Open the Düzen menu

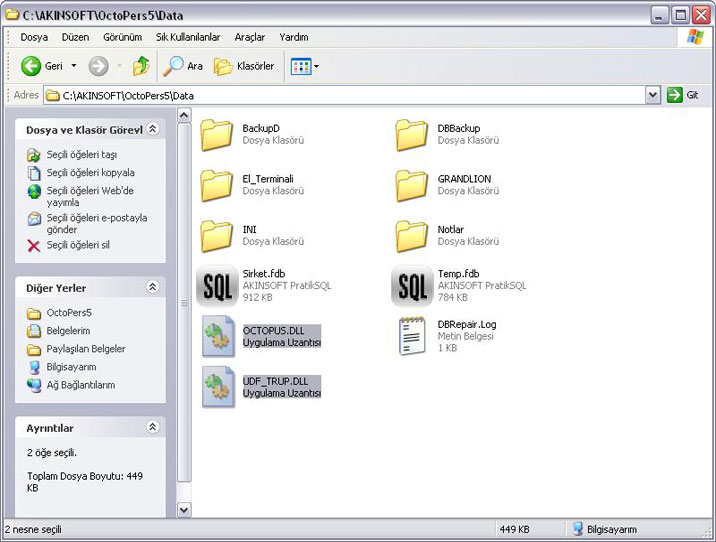click(x=75, y=37)
